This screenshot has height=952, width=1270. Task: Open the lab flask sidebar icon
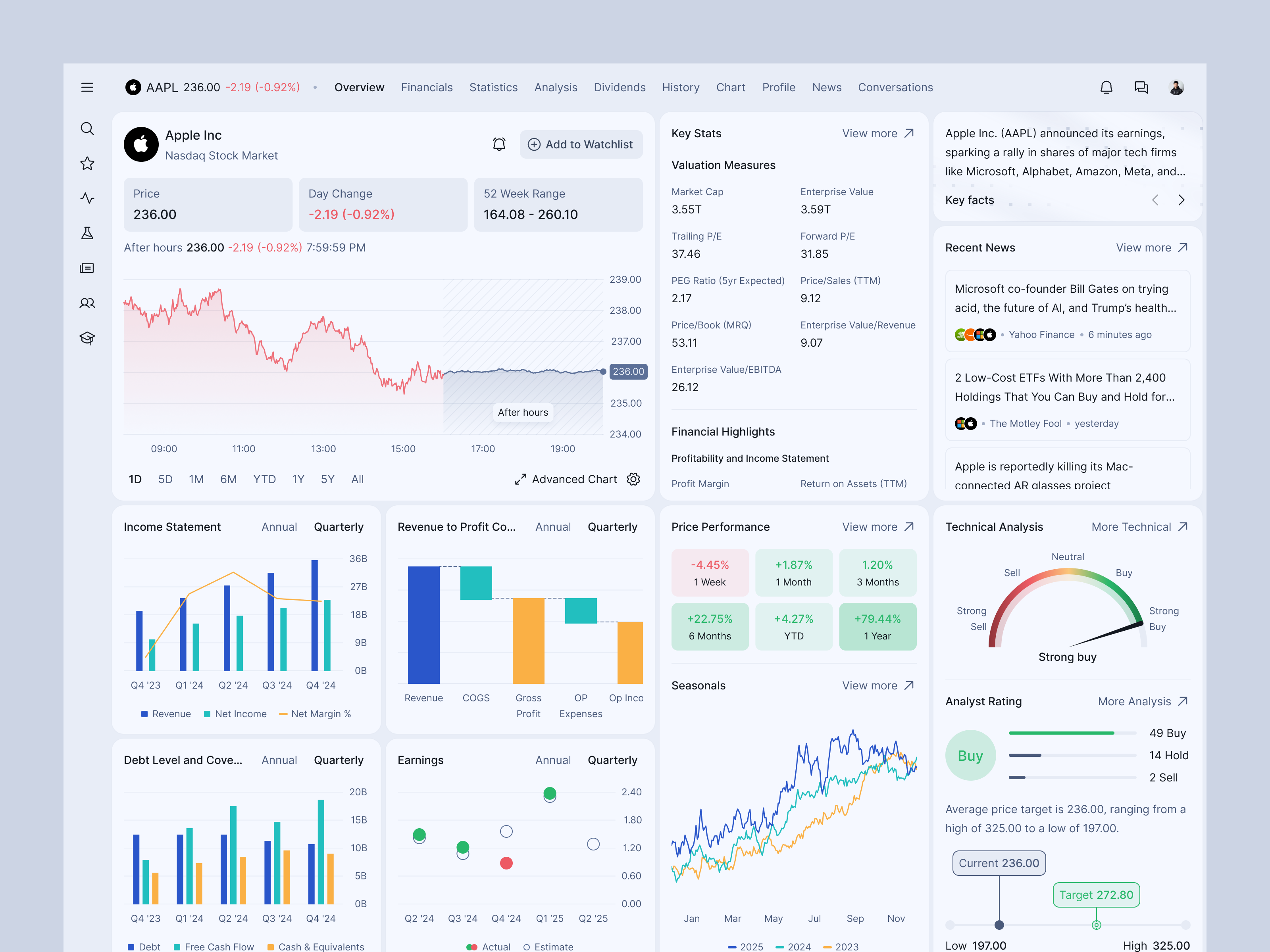pyautogui.click(x=87, y=233)
